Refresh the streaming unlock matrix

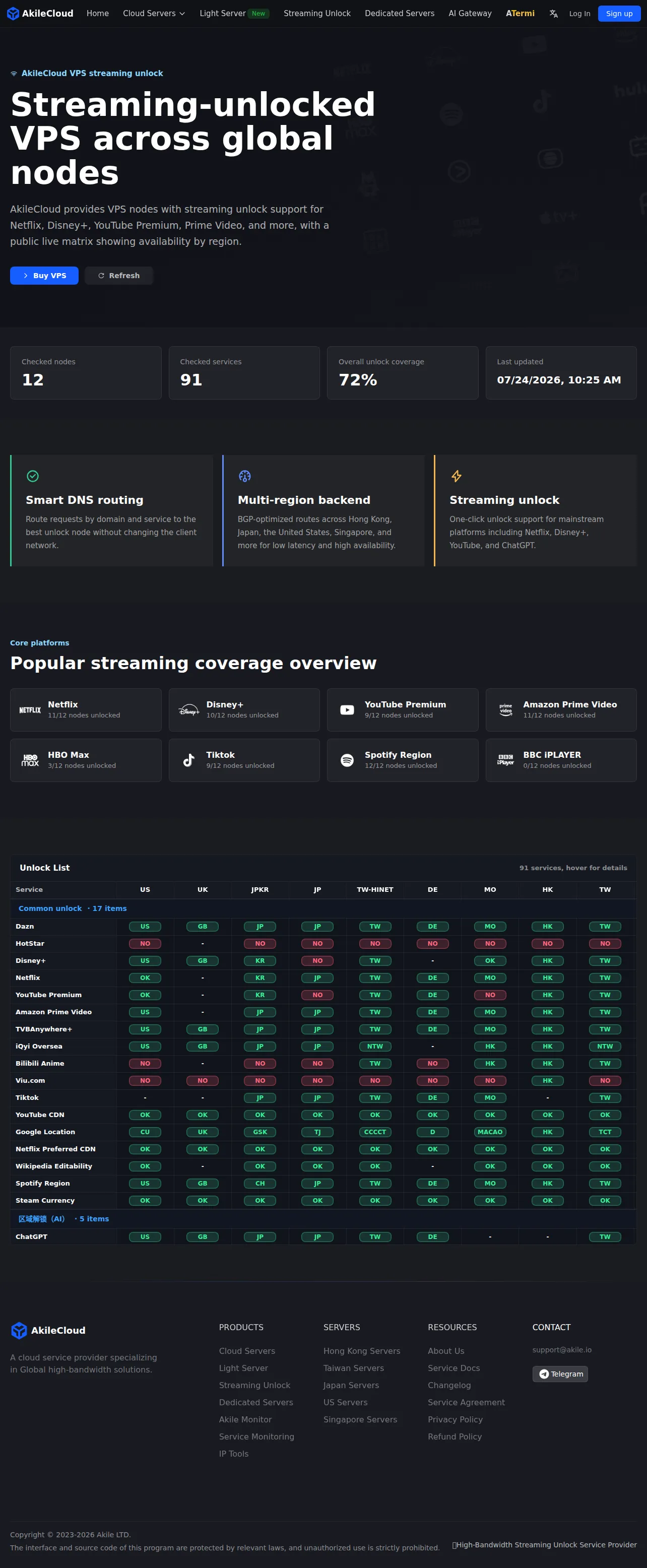pyautogui.click(x=119, y=276)
